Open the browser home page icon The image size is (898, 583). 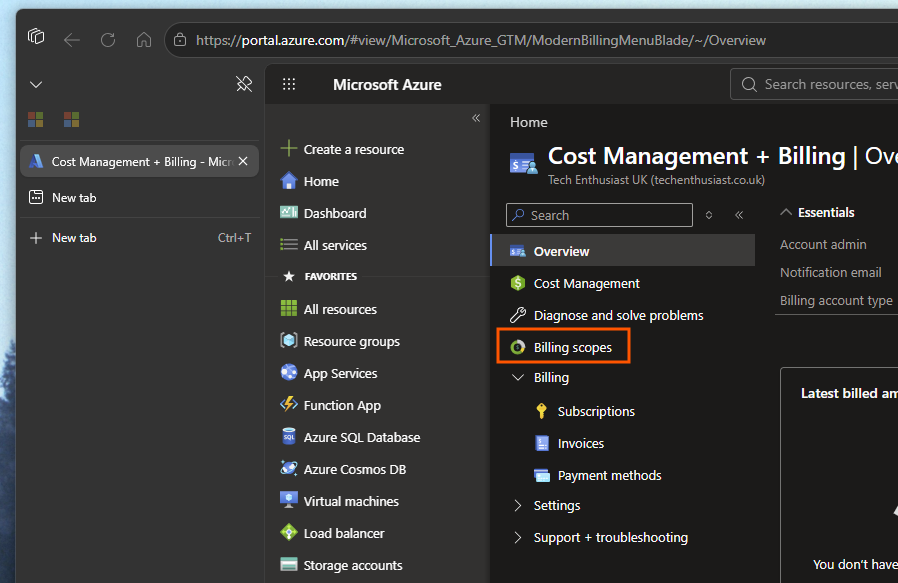144,40
